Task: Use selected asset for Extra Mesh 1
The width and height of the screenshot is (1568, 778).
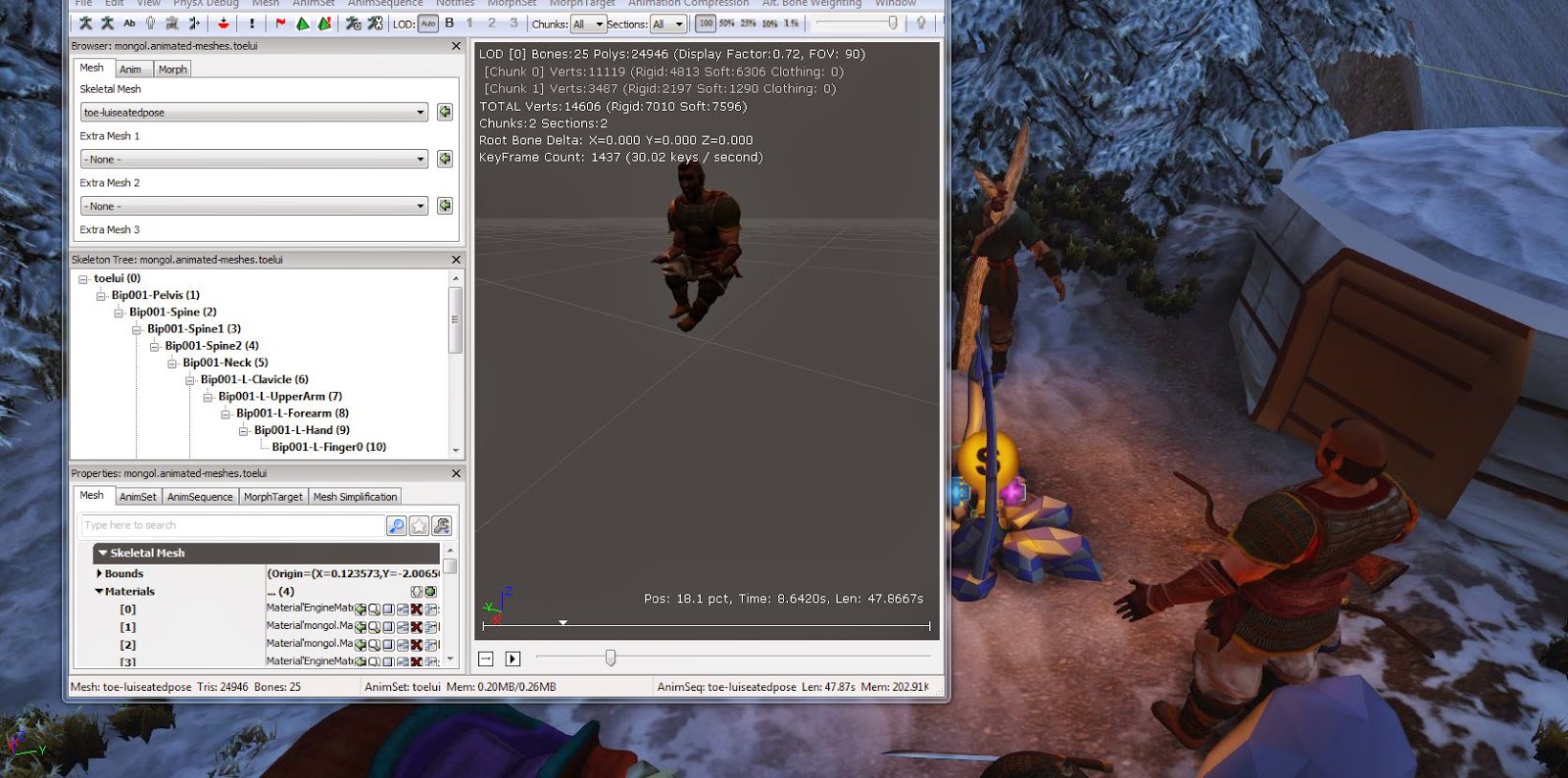Action: click(445, 159)
